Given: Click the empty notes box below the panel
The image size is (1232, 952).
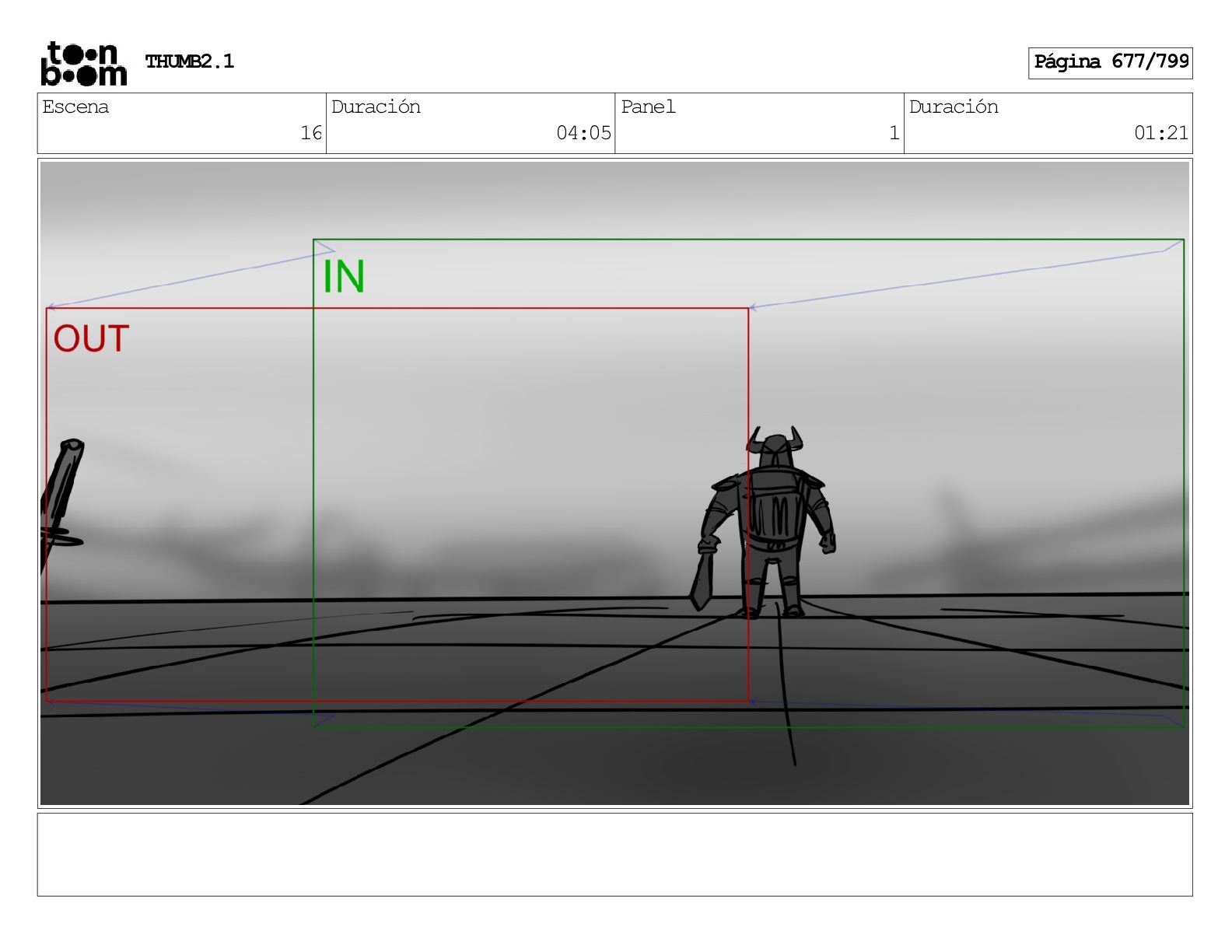Looking at the screenshot, I should [614, 855].
